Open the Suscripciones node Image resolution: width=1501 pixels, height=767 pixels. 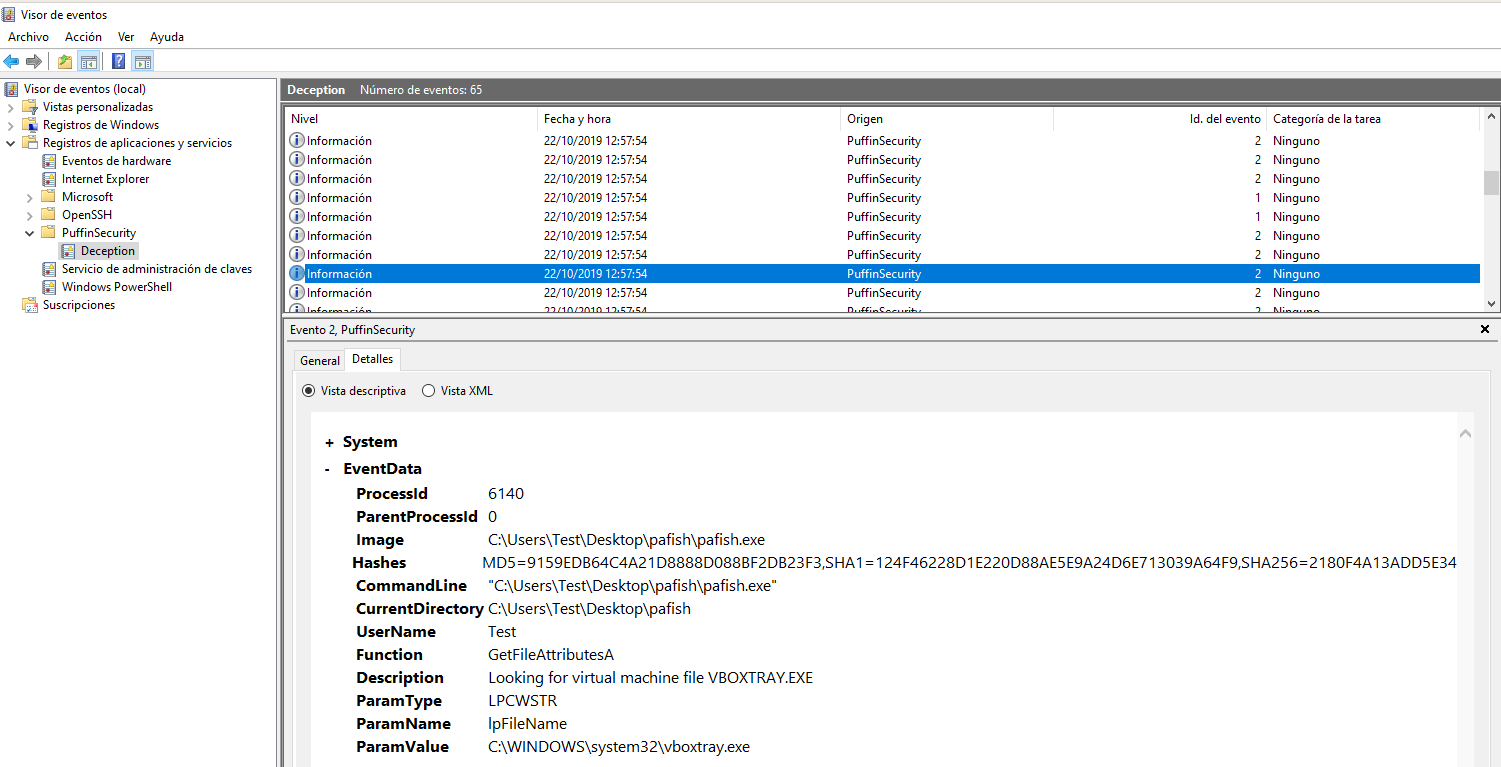(78, 305)
